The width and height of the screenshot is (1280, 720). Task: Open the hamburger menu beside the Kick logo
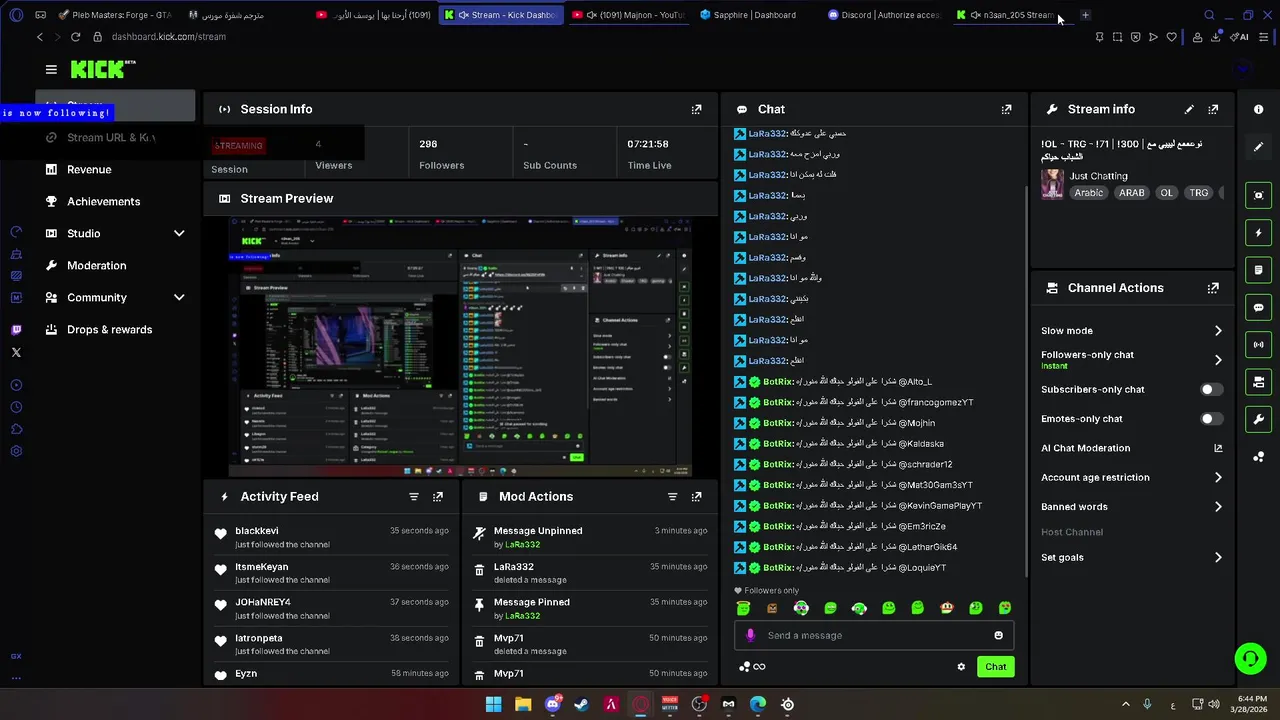[x=51, y=69]
